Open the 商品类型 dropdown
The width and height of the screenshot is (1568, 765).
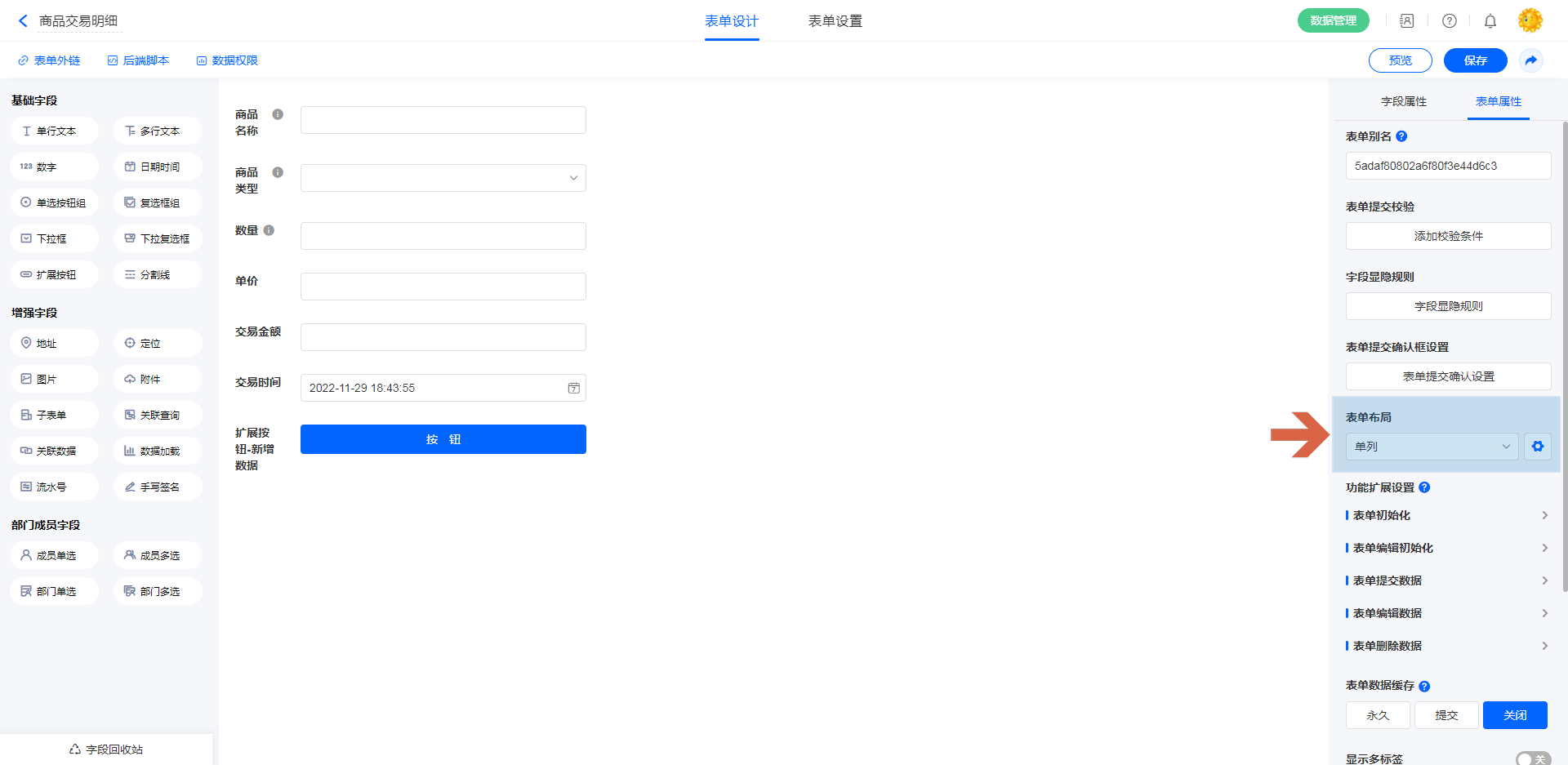tap(443, 178)
